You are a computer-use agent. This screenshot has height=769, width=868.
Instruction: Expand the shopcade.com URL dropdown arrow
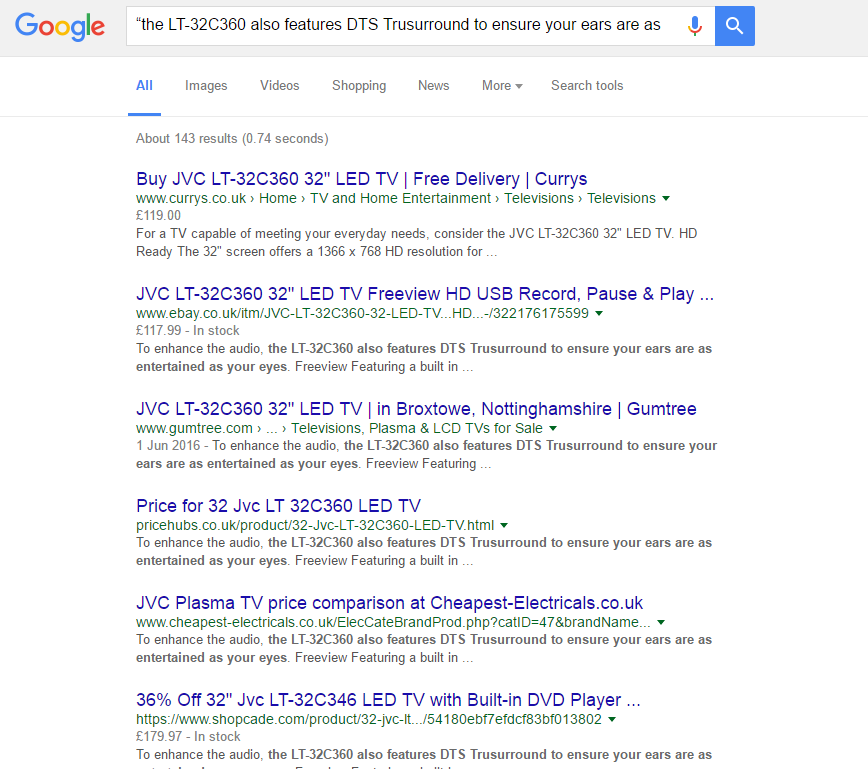pyautogui.click(x=612, y=719)
